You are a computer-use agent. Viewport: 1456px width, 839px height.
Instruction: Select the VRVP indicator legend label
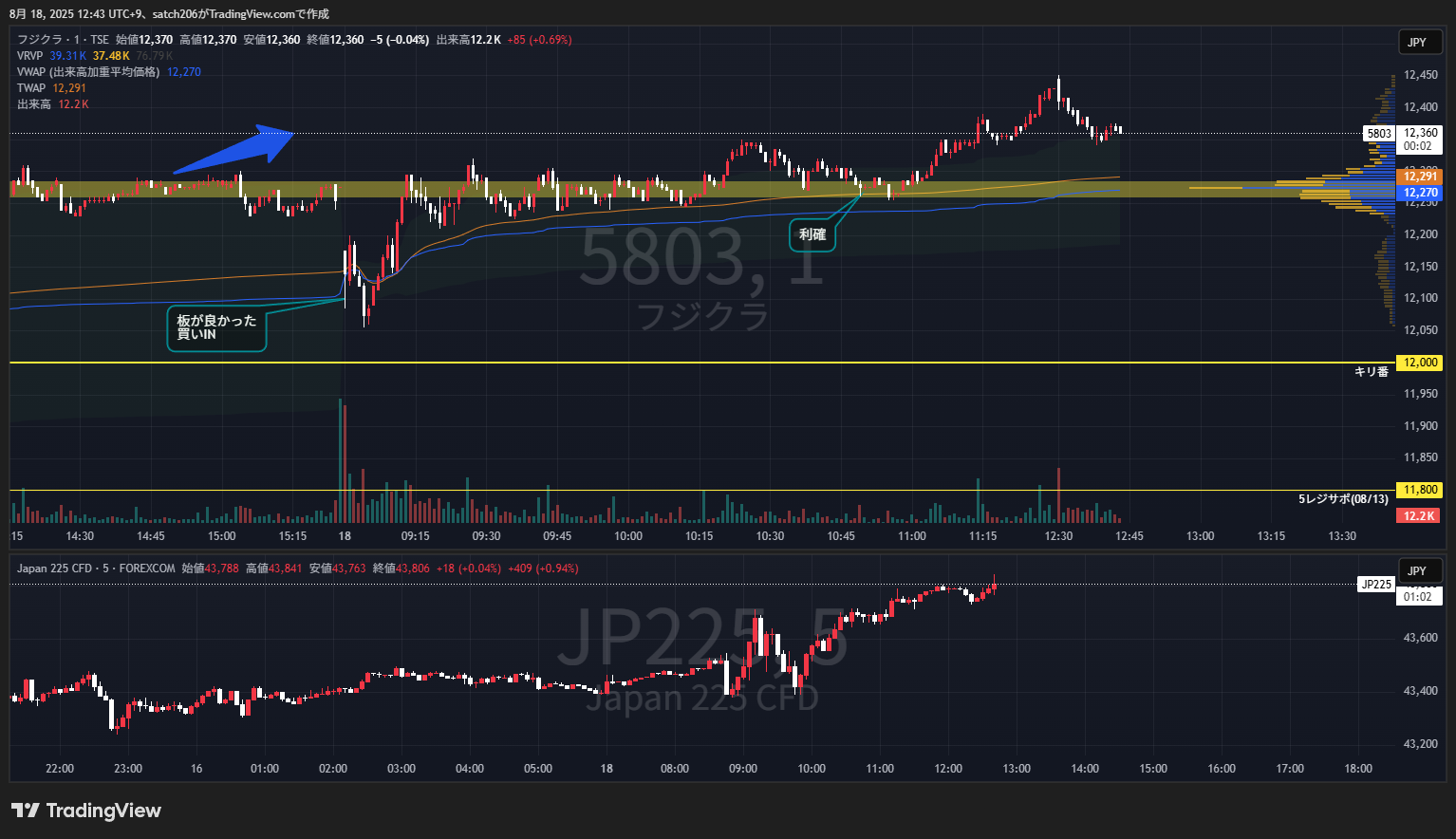tap(30, 56)
